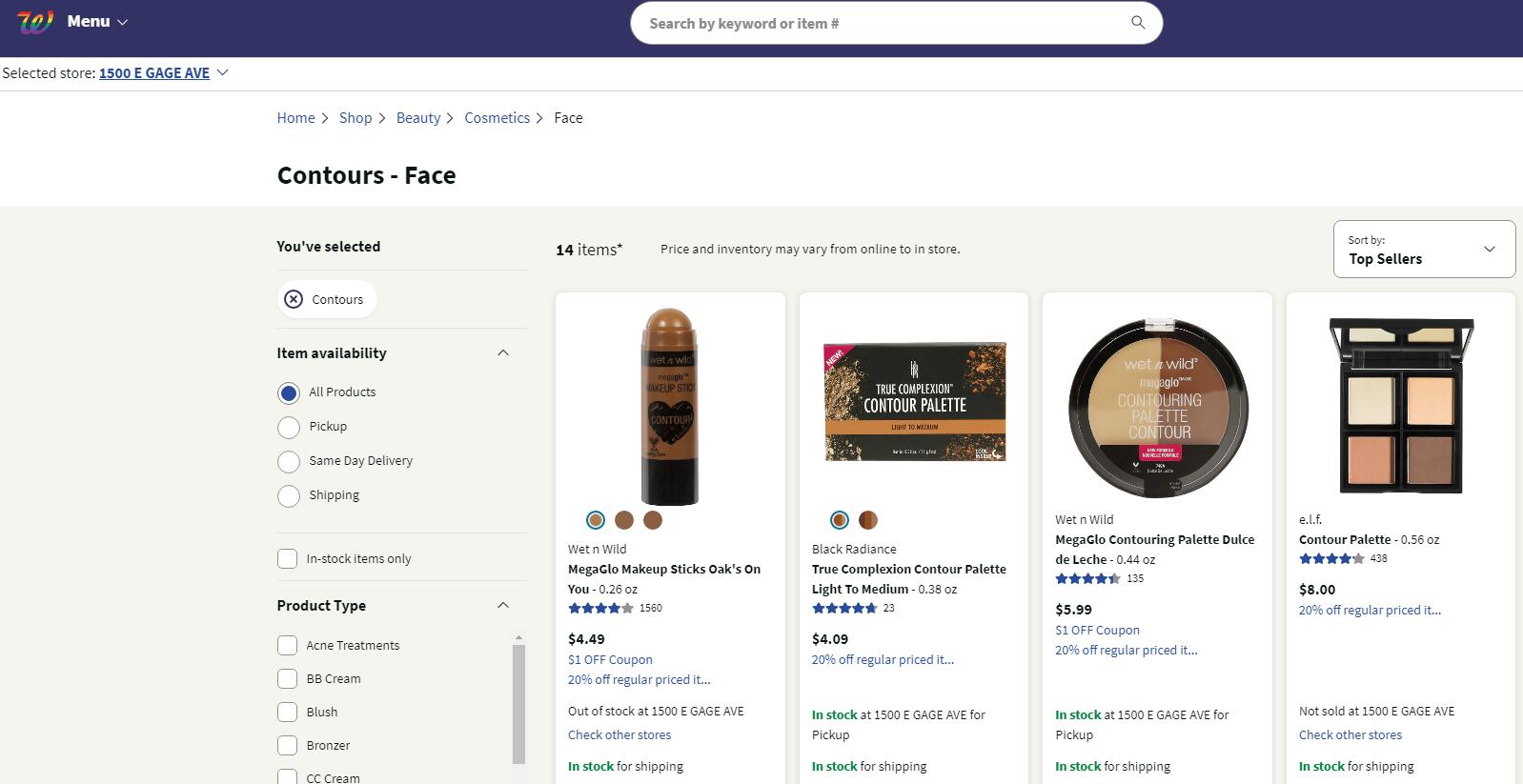Screen dimensions: 1523x784
Task: Check the Bronzer product type filter
Action: click(287, 745)
